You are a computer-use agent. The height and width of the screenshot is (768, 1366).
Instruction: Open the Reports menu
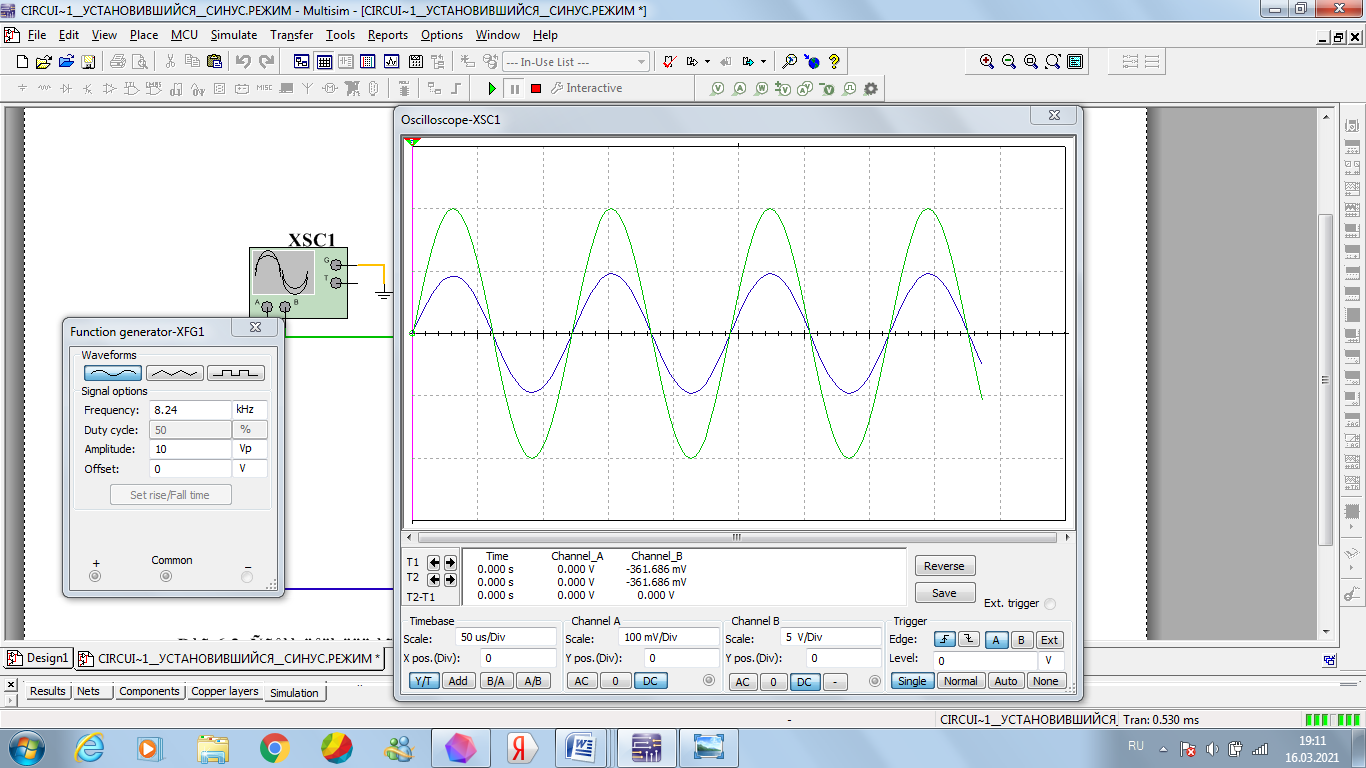[388, 34]
